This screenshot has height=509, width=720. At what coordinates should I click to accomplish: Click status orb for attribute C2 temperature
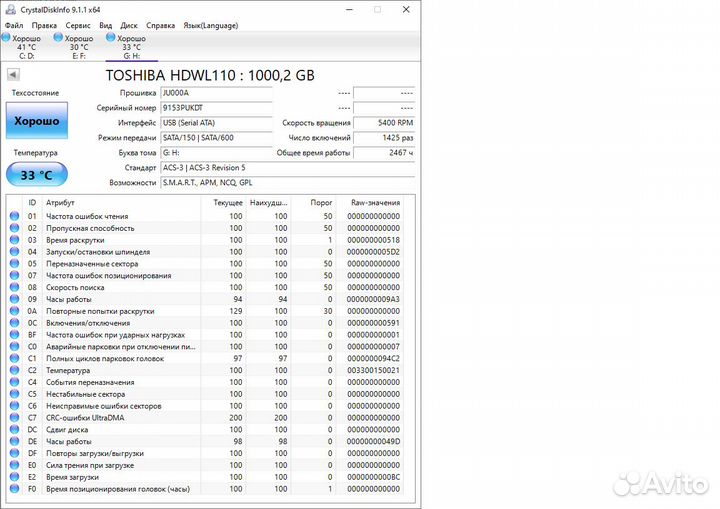point(14,370)
